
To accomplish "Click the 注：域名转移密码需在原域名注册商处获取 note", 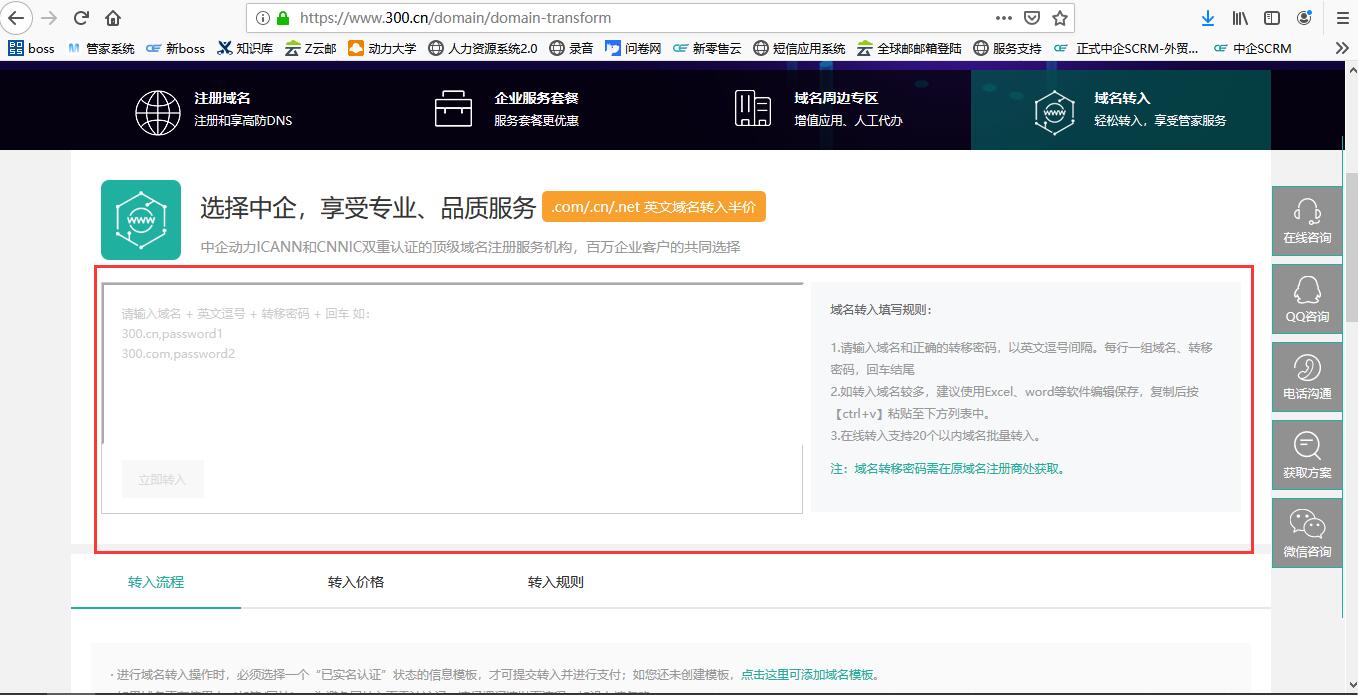I will point(948,468).
